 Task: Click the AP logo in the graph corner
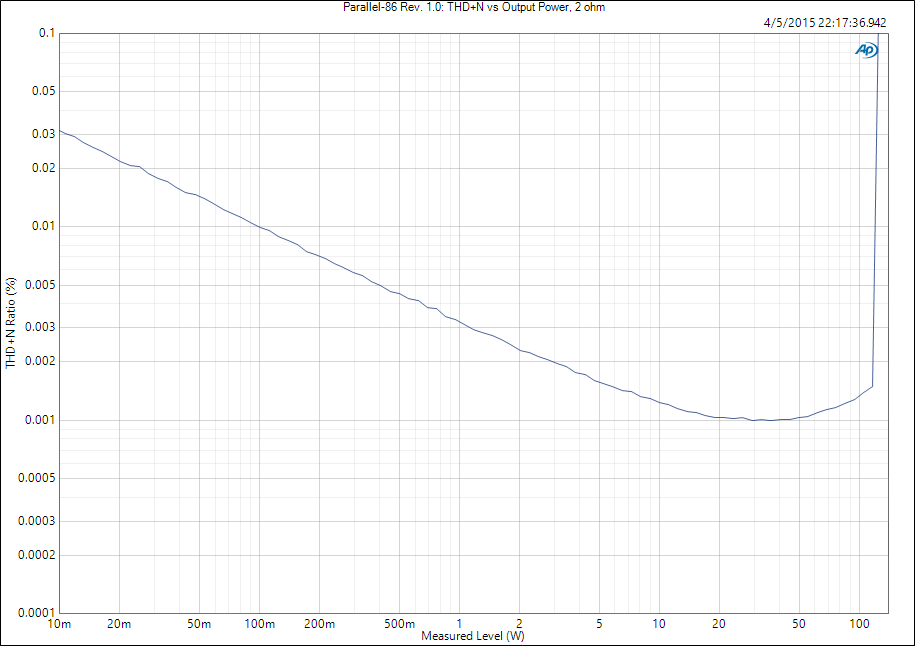pyautogui.click(x=867, y=50)
